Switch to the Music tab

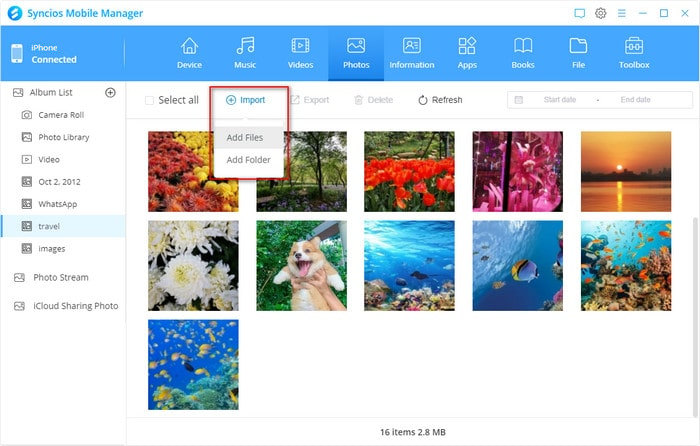point(245,54)
